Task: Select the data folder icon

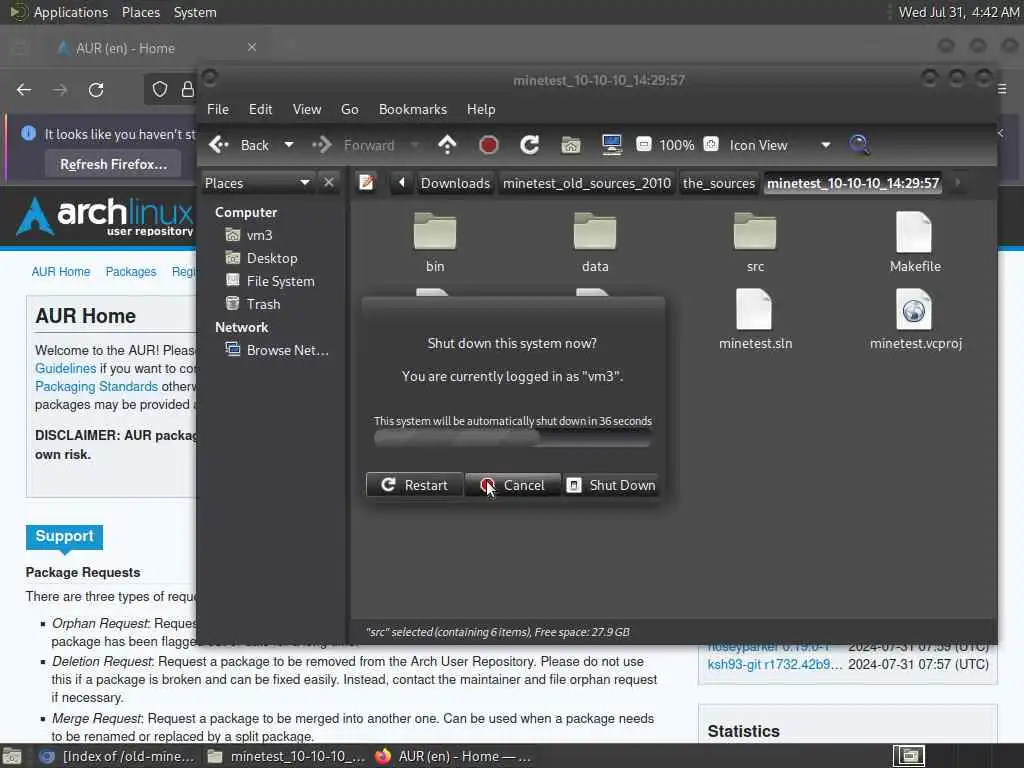Action: [x=595, y=232]
